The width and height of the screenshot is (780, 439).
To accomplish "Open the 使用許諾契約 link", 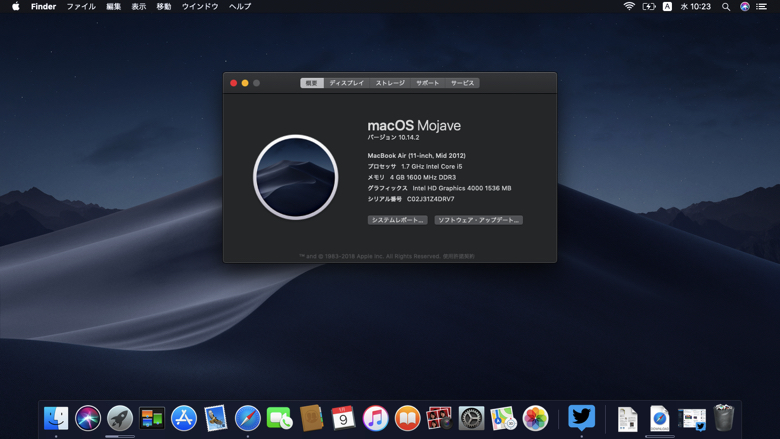I will coord(459,257).
